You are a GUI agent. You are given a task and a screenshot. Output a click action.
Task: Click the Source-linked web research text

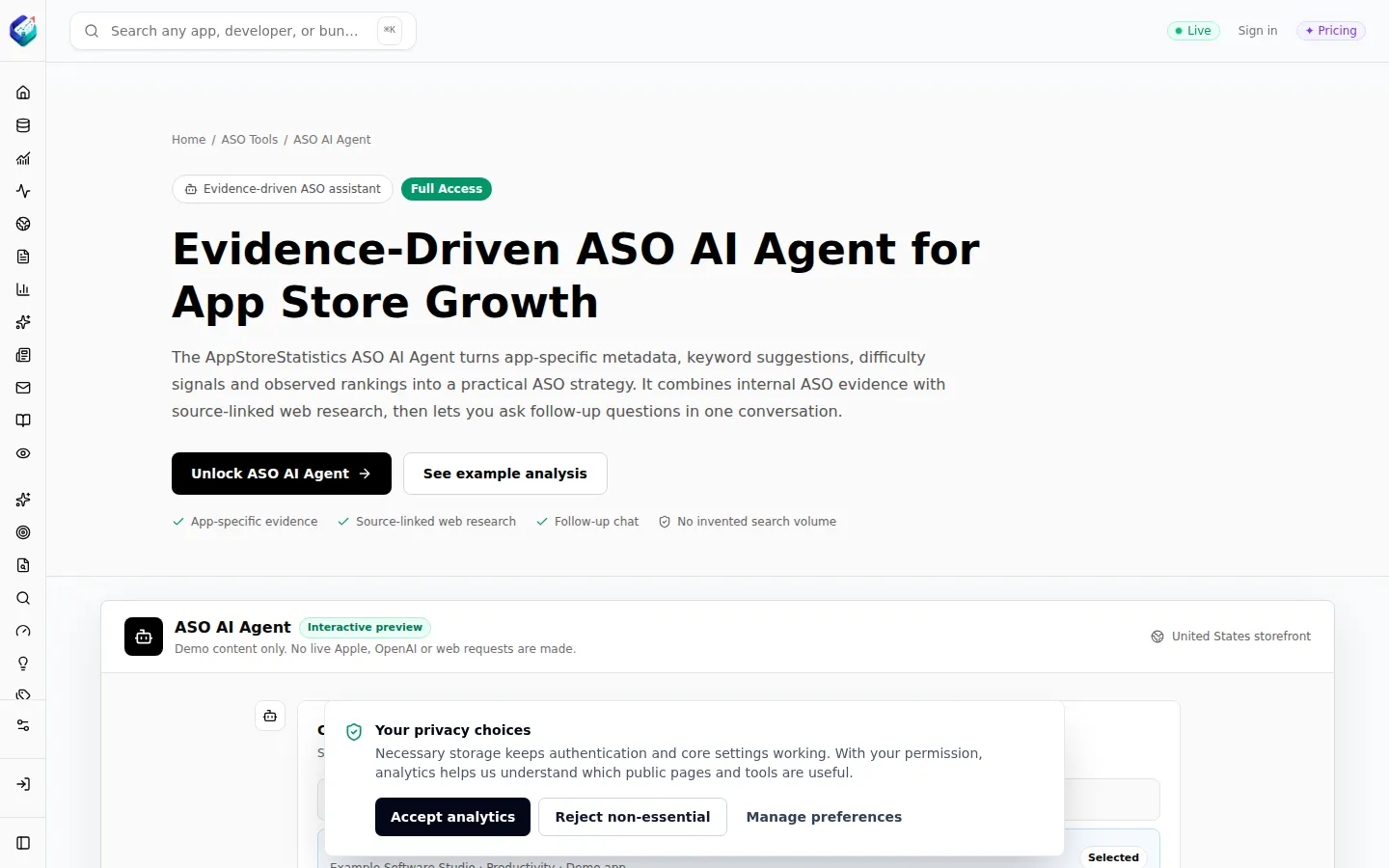[436, 522]
